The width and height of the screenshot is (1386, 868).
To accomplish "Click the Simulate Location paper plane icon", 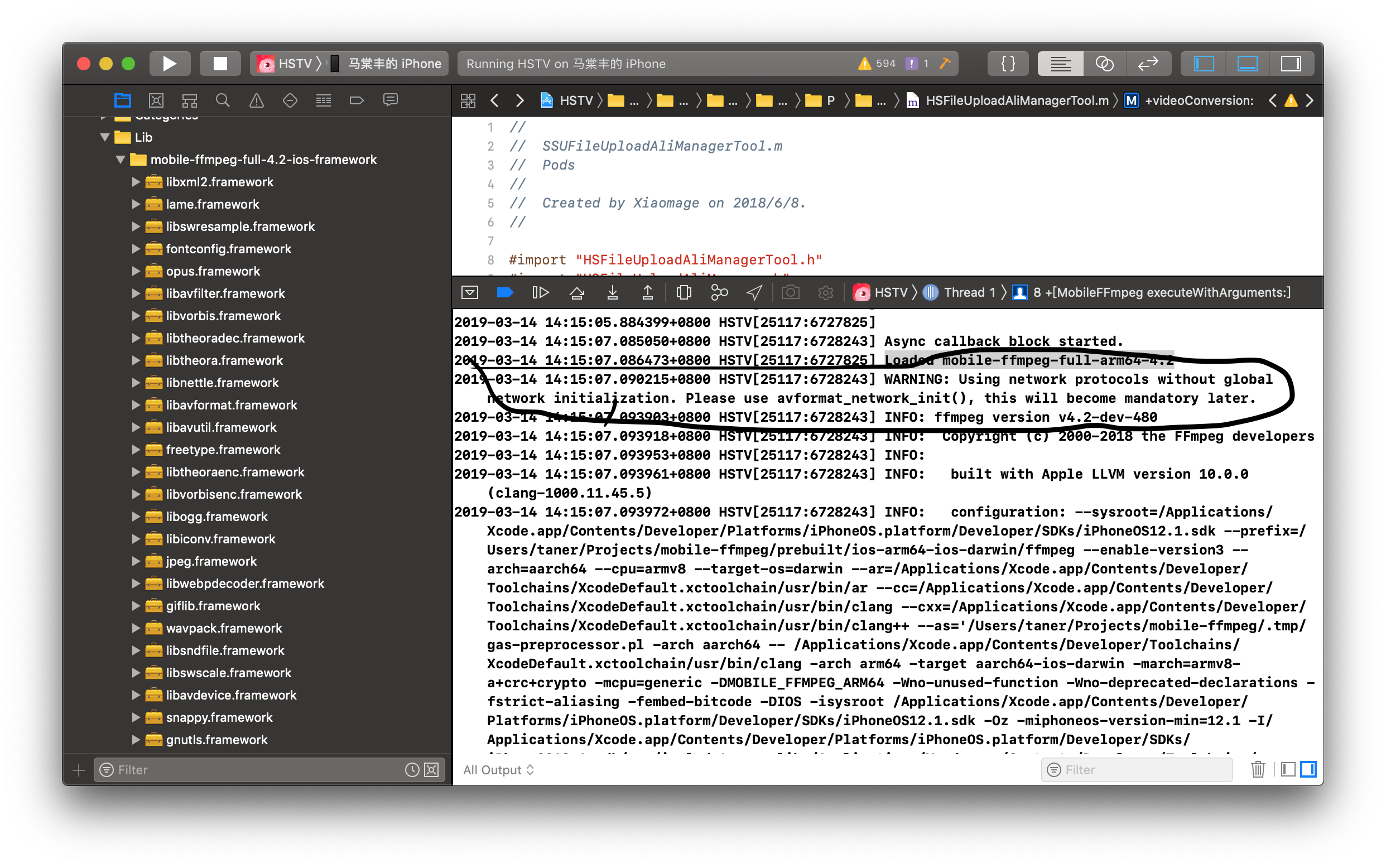I will (754, 292).
